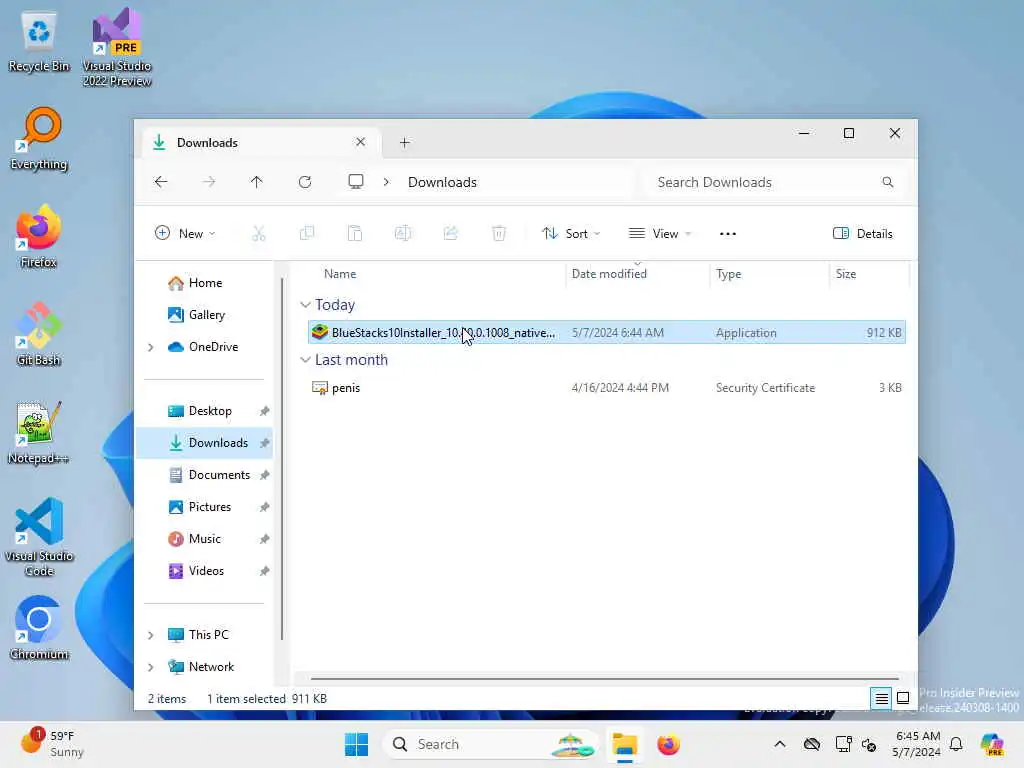The height and width of the screenshot is (768, 1024).
Task: Click the Copy icon in toolbar
Action: [x=306, y=233]
